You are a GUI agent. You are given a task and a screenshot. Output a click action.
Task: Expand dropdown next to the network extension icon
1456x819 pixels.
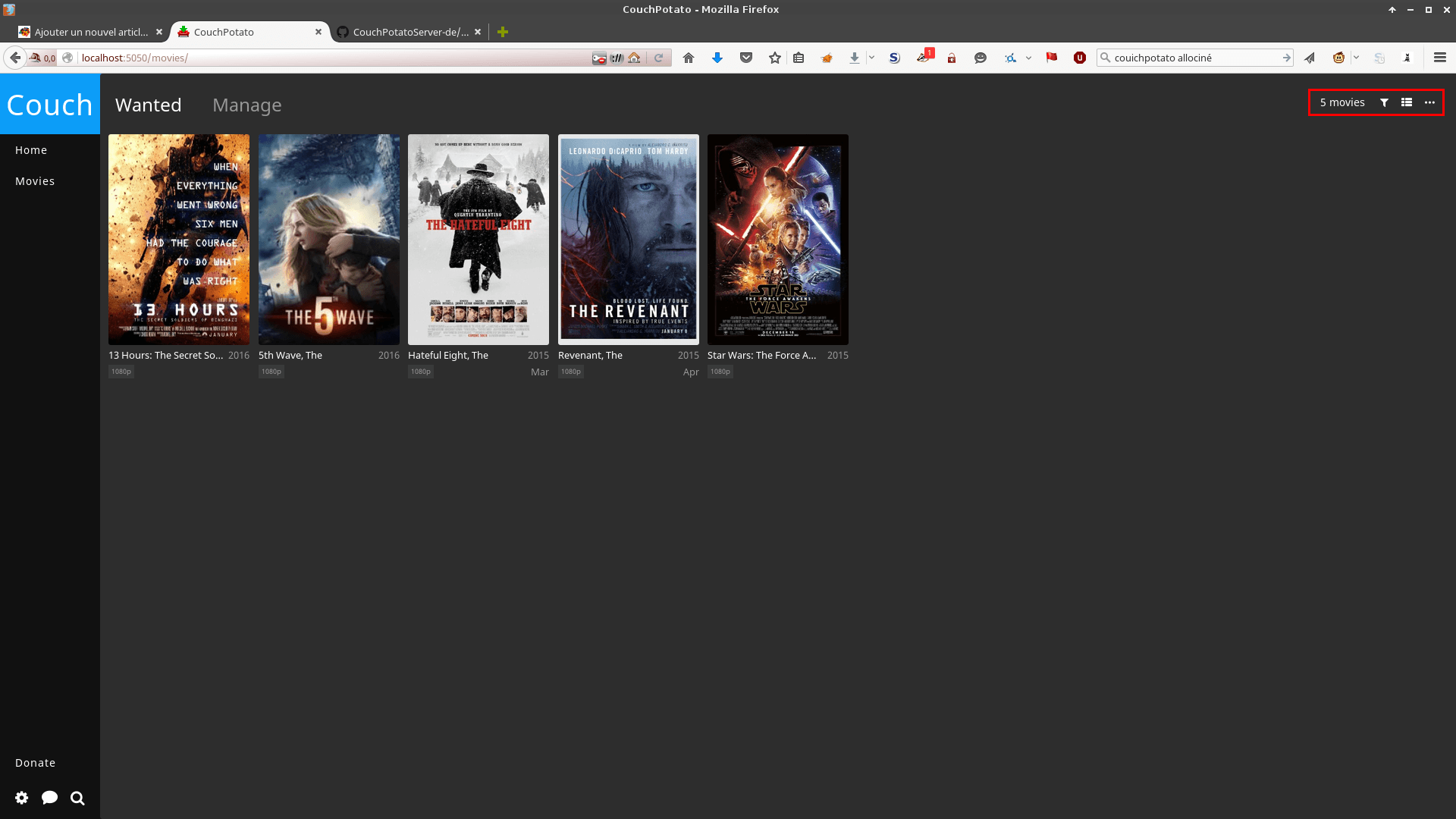click(x=1028, y=58)
